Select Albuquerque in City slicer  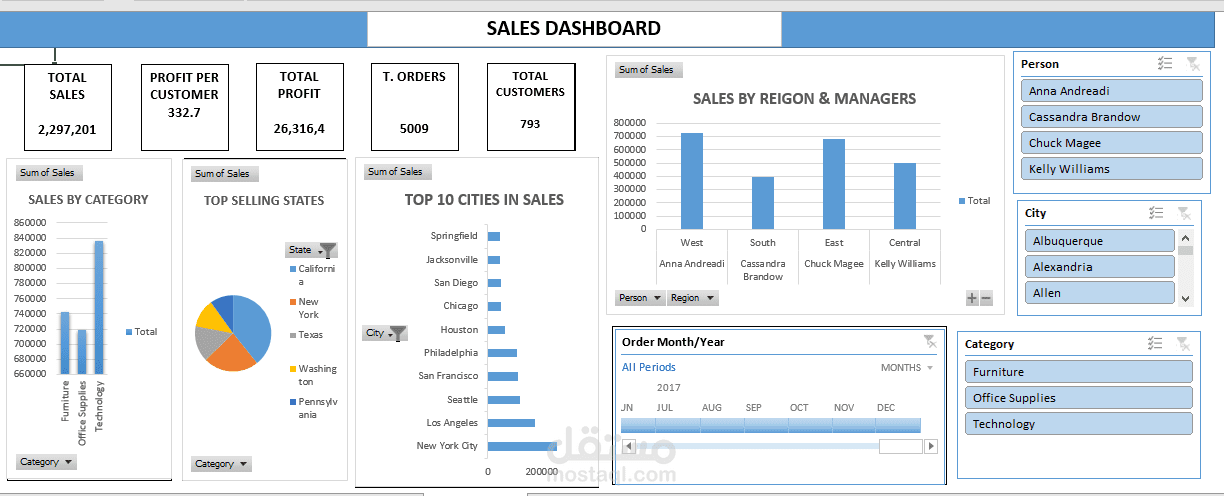point(1098,241)
